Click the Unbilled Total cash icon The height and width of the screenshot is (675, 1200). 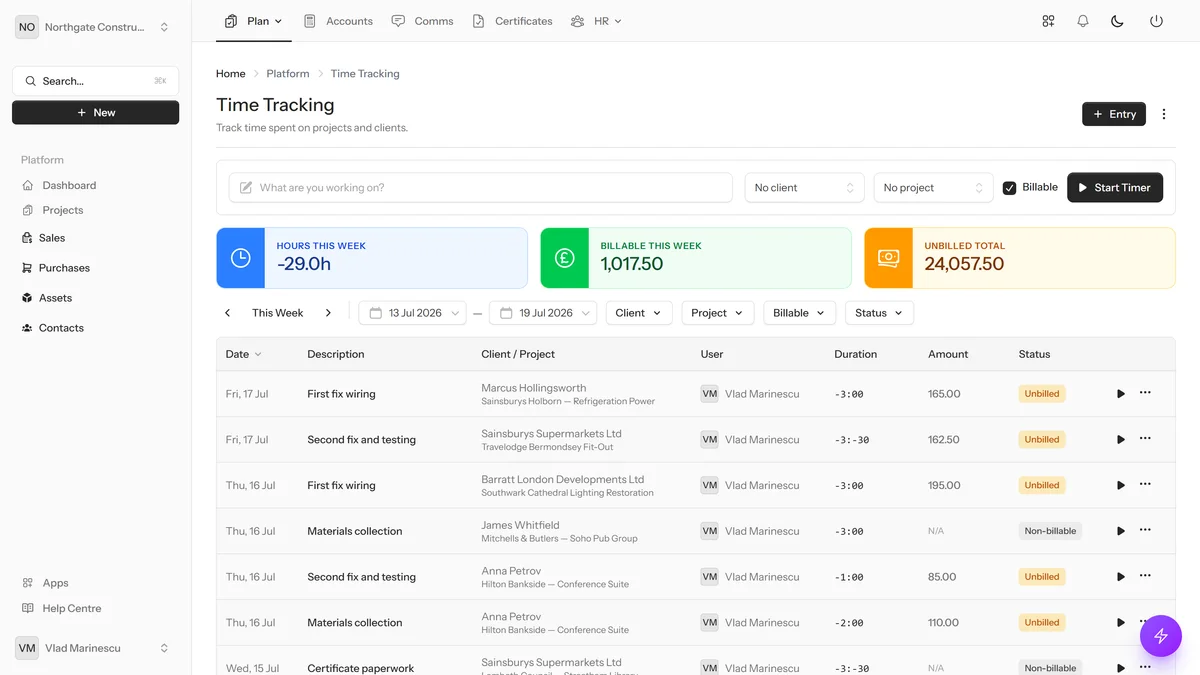(x=889, y=258)
